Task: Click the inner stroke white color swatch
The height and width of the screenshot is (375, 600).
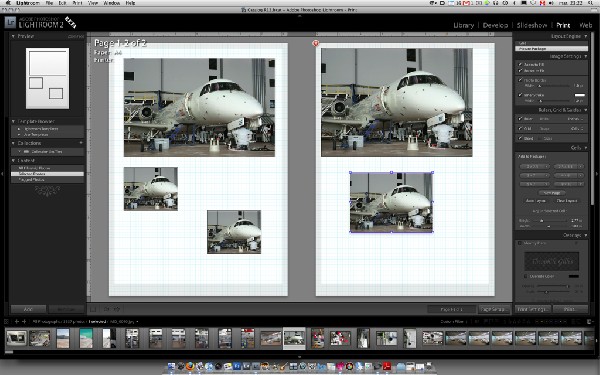Action: [x=580, y=95]
